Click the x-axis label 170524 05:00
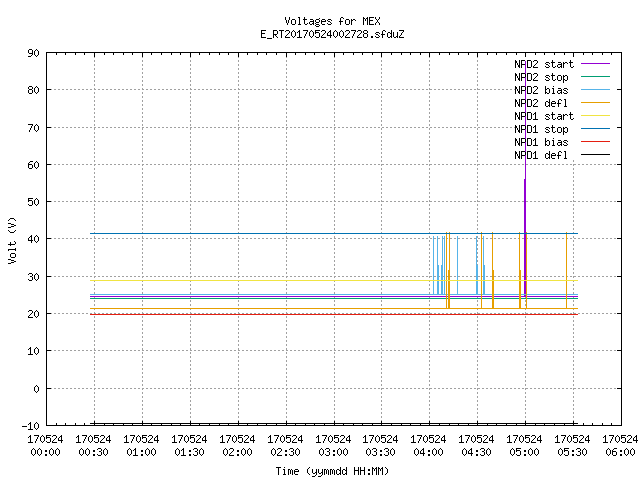The width and height of the screenshot is (640, 480). tap(524, 446)
